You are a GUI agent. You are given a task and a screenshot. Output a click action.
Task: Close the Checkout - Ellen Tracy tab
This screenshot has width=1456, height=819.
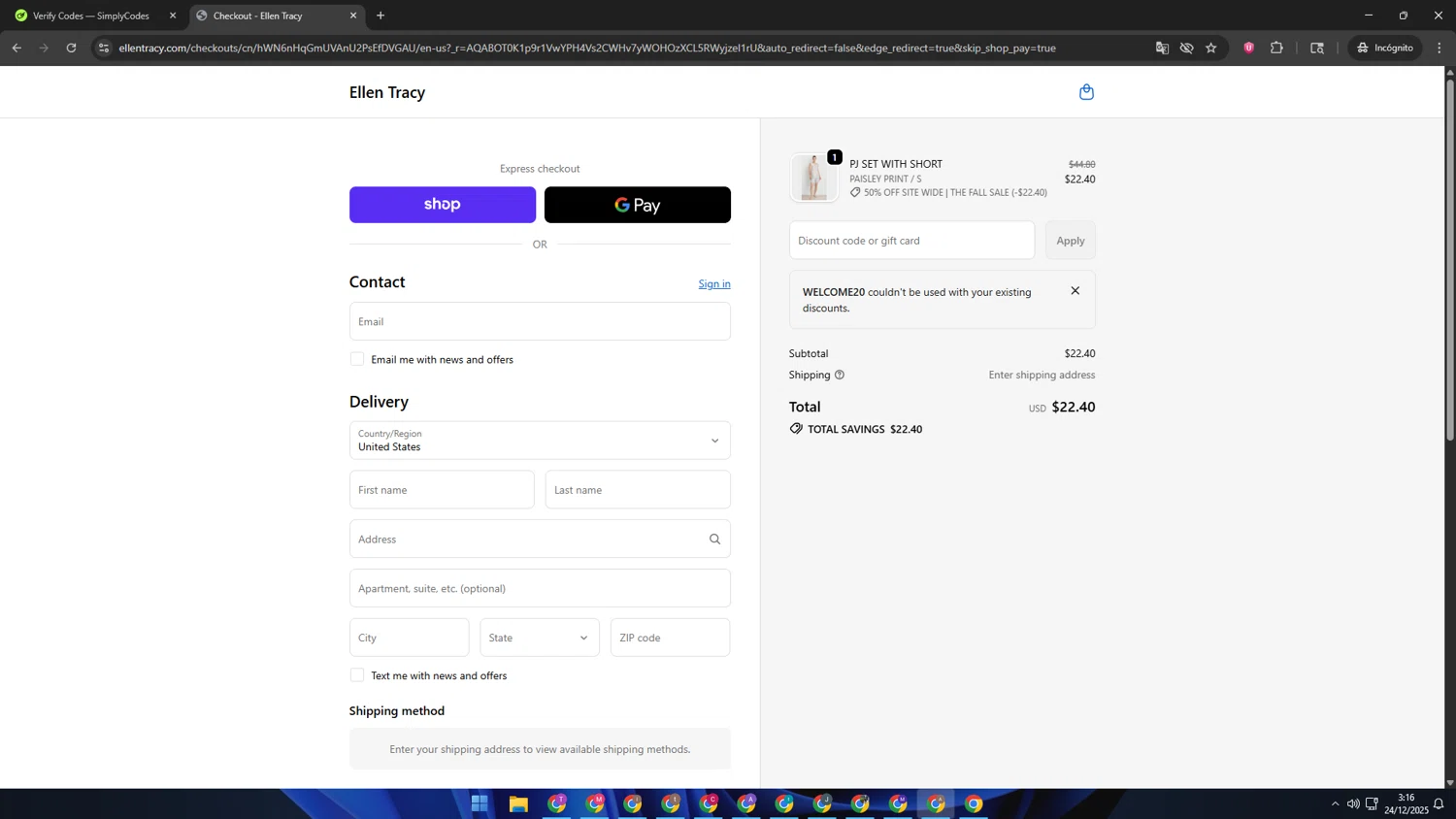pos(353,16)
